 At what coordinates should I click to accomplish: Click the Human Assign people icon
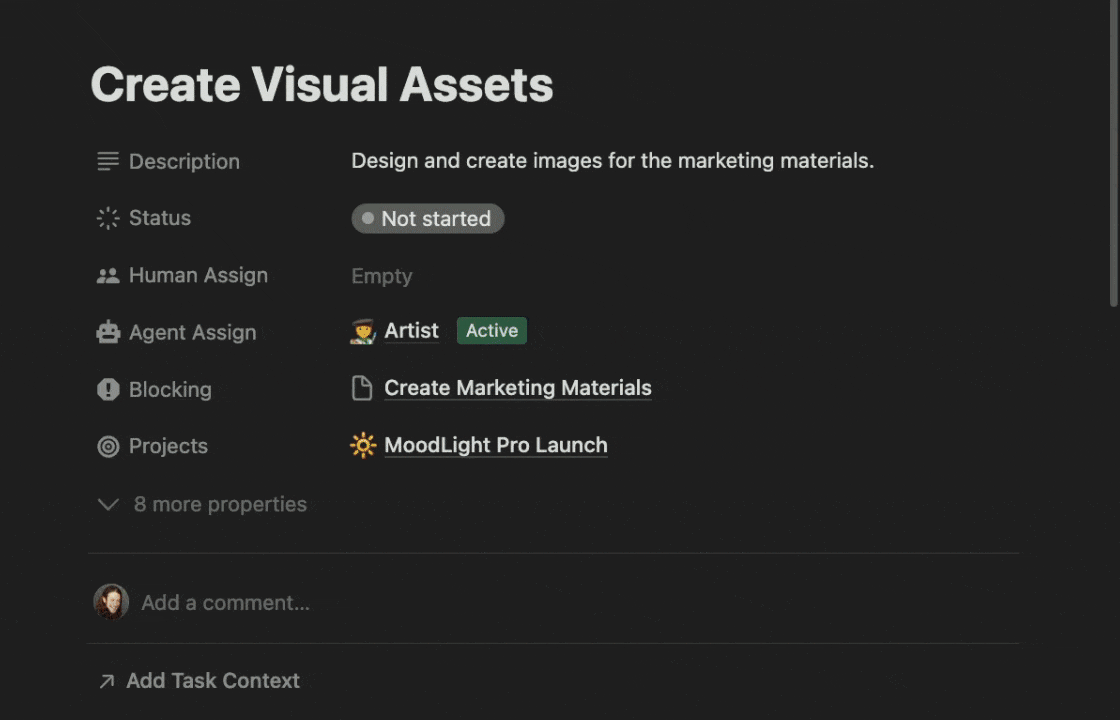(x=108, y=275)
